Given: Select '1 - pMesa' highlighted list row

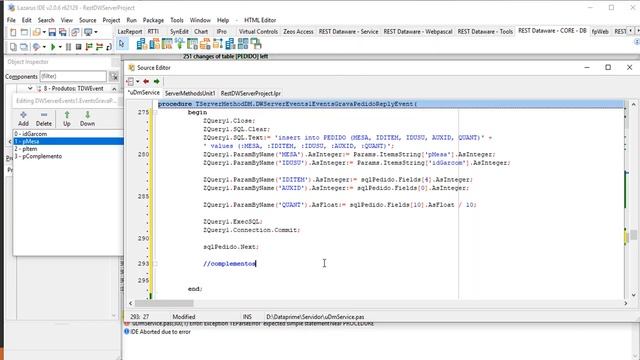Looking at the screenshot, I should 68,141.
